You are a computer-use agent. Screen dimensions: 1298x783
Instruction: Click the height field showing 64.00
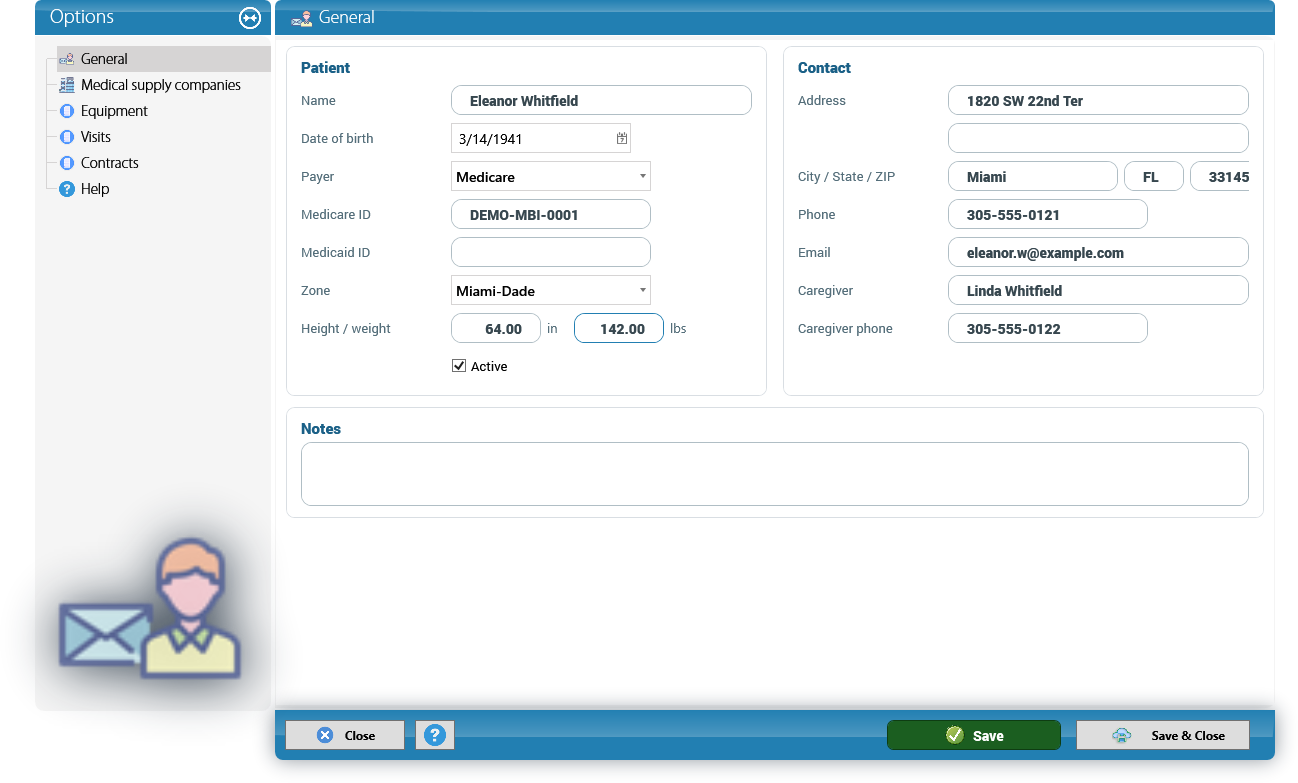(496, 328)
